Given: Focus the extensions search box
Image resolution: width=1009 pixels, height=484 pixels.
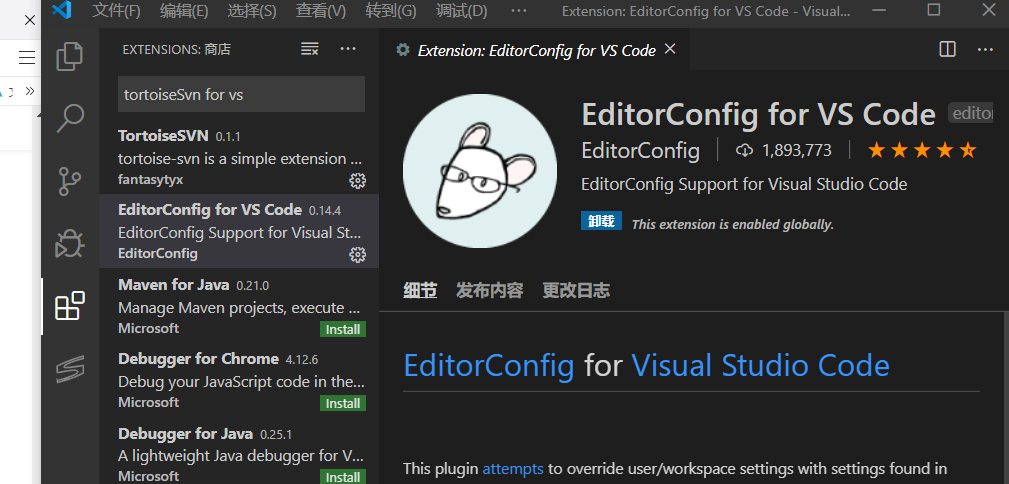Looking at the screenshot, I should pos(241,94).
